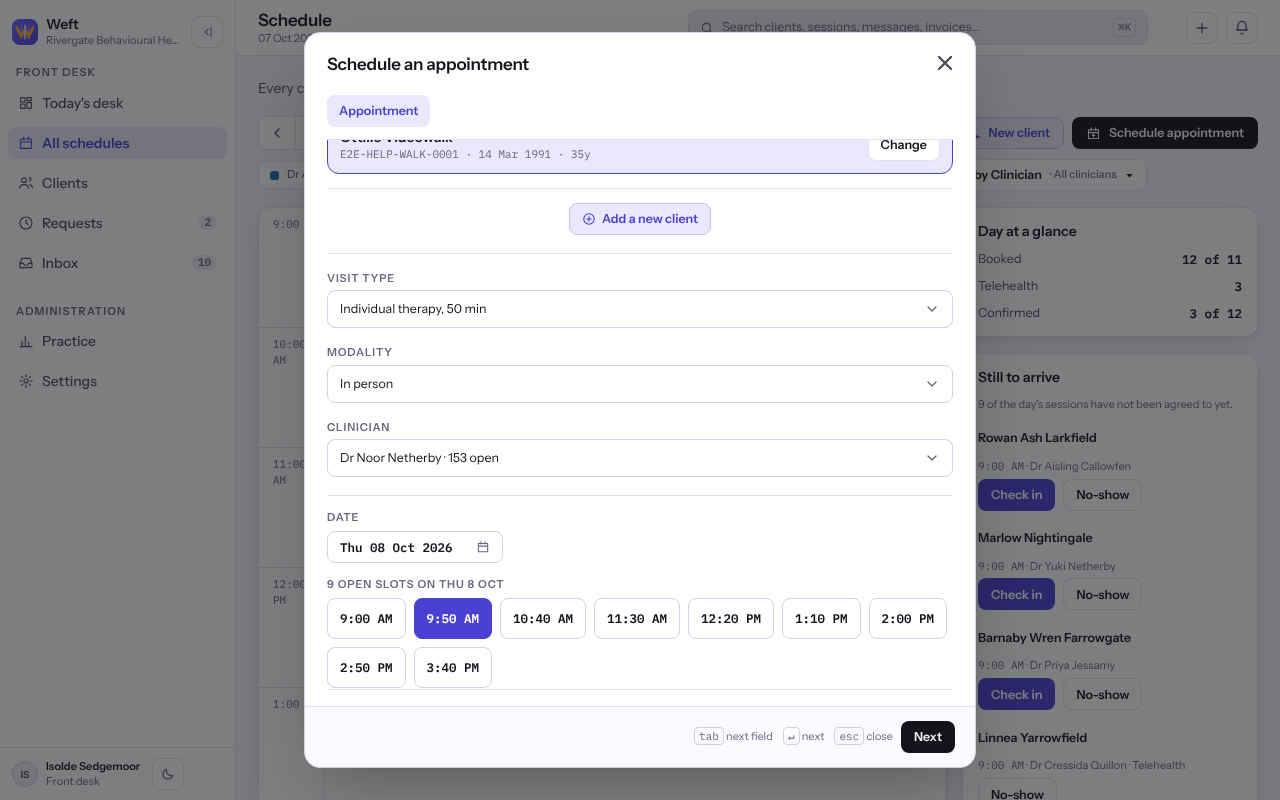This screenshot has width=1280, height=800.
Task: Mark Marlow Nightingale as No-show
Action: pos(1102,595)
